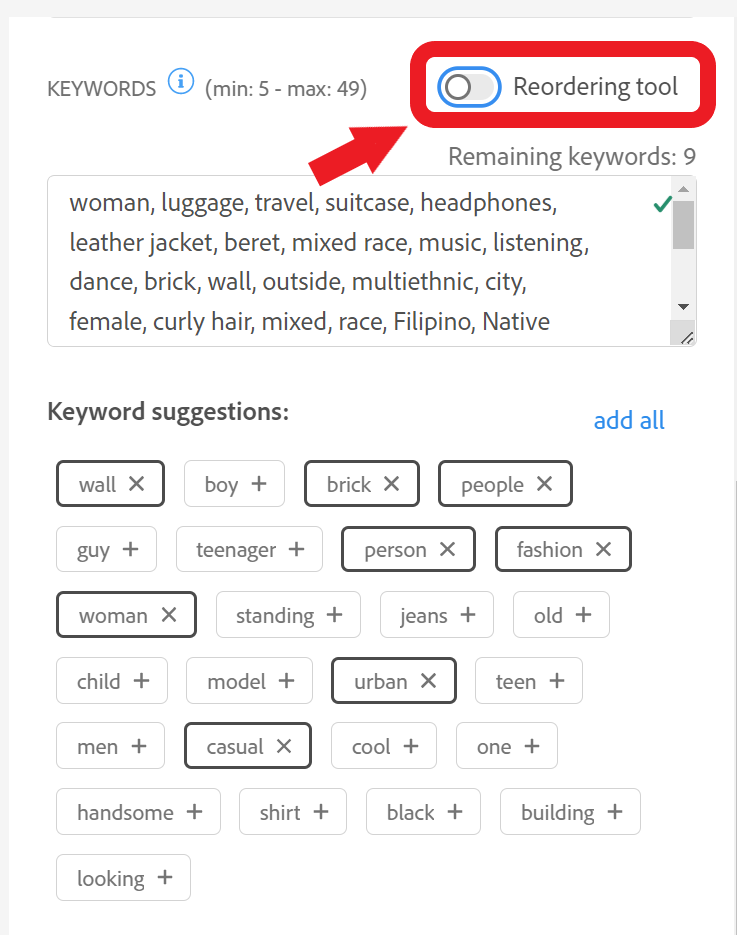The width and height of the screenshot is (737, 935).
Task: Add the 'jeans' keyword plus icon
Action: tap(467, 615)
